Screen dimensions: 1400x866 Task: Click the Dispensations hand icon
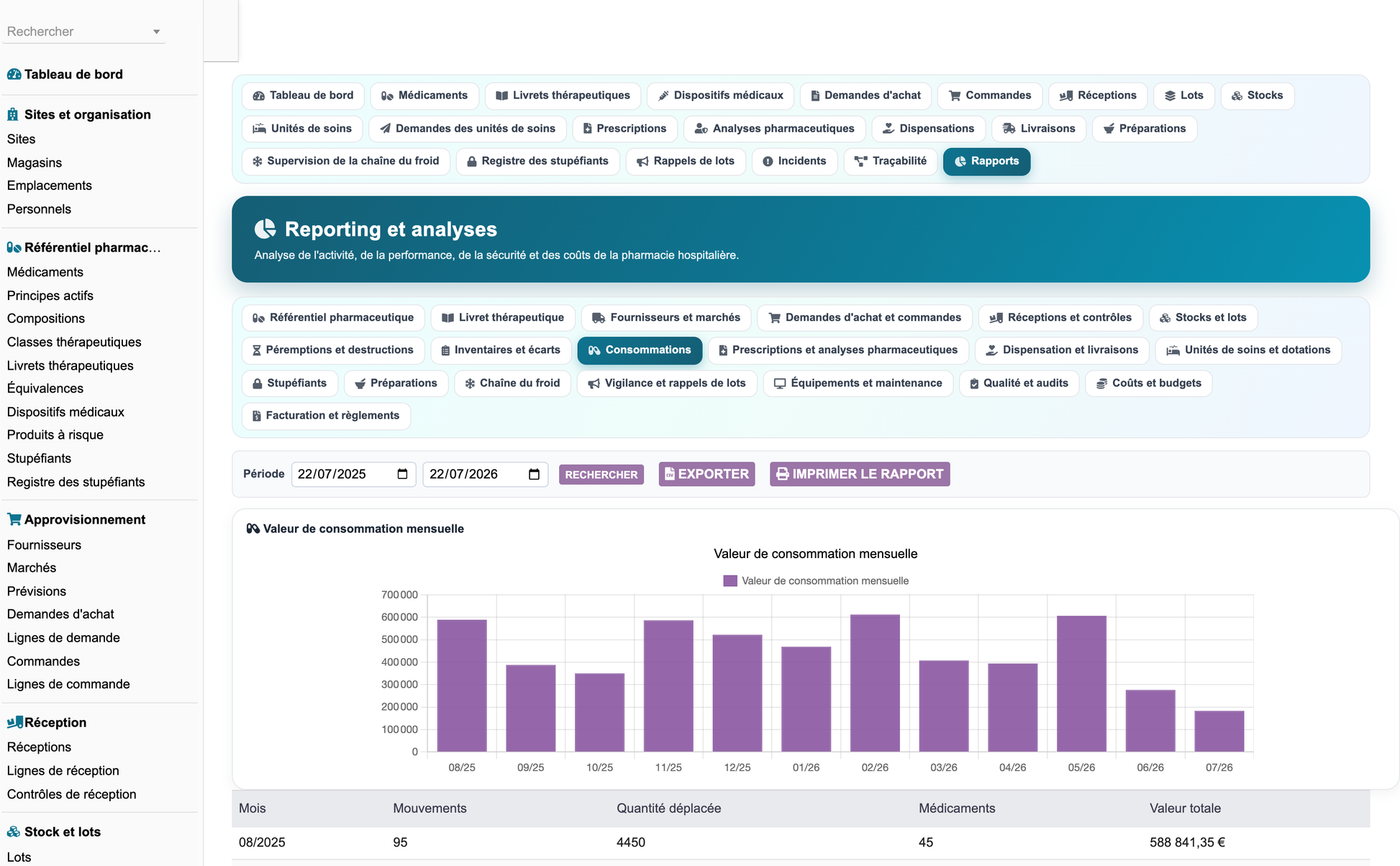(888, 129)
